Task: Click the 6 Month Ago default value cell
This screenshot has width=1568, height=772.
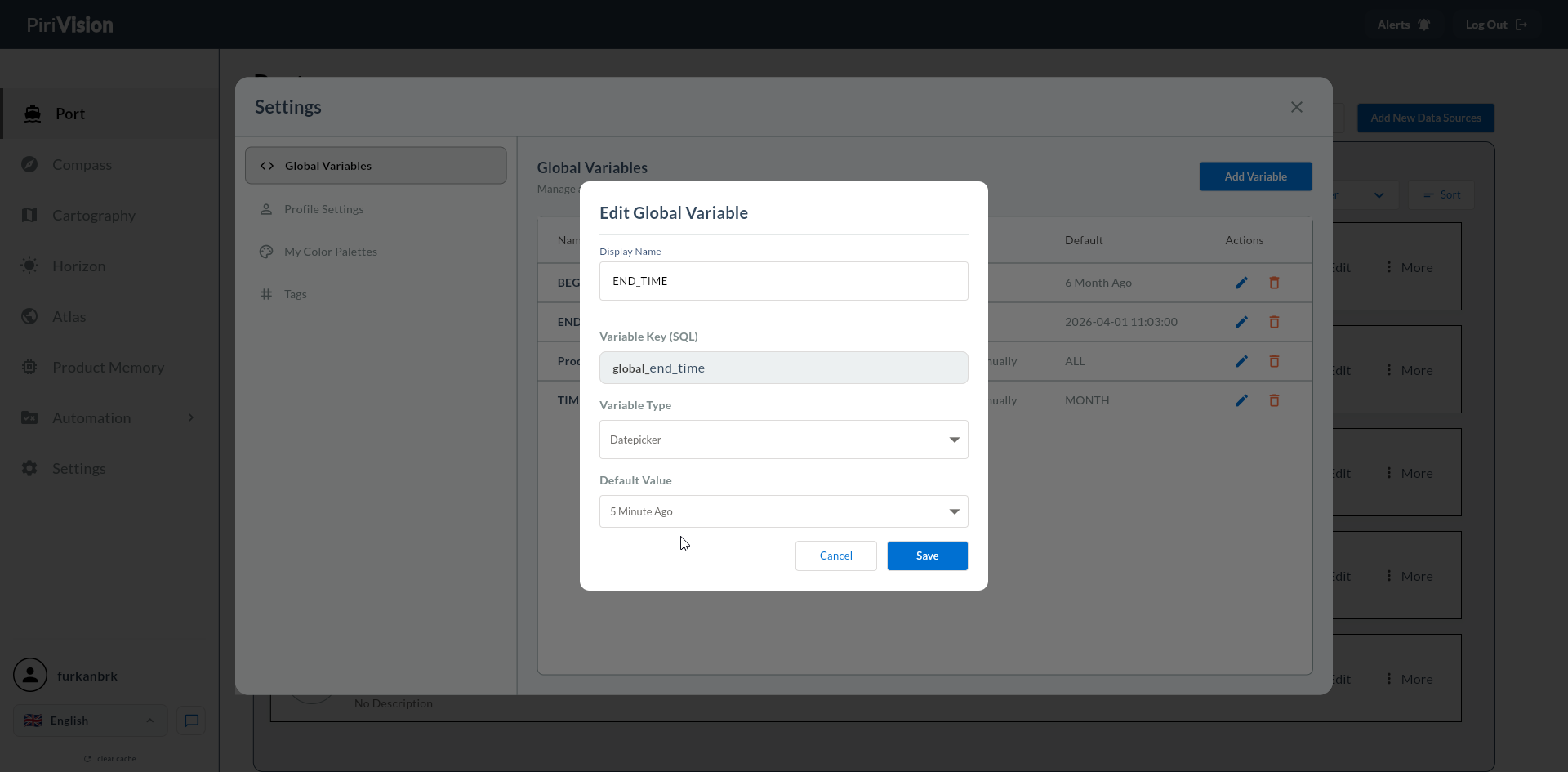Action: (x=1098, y=283)
